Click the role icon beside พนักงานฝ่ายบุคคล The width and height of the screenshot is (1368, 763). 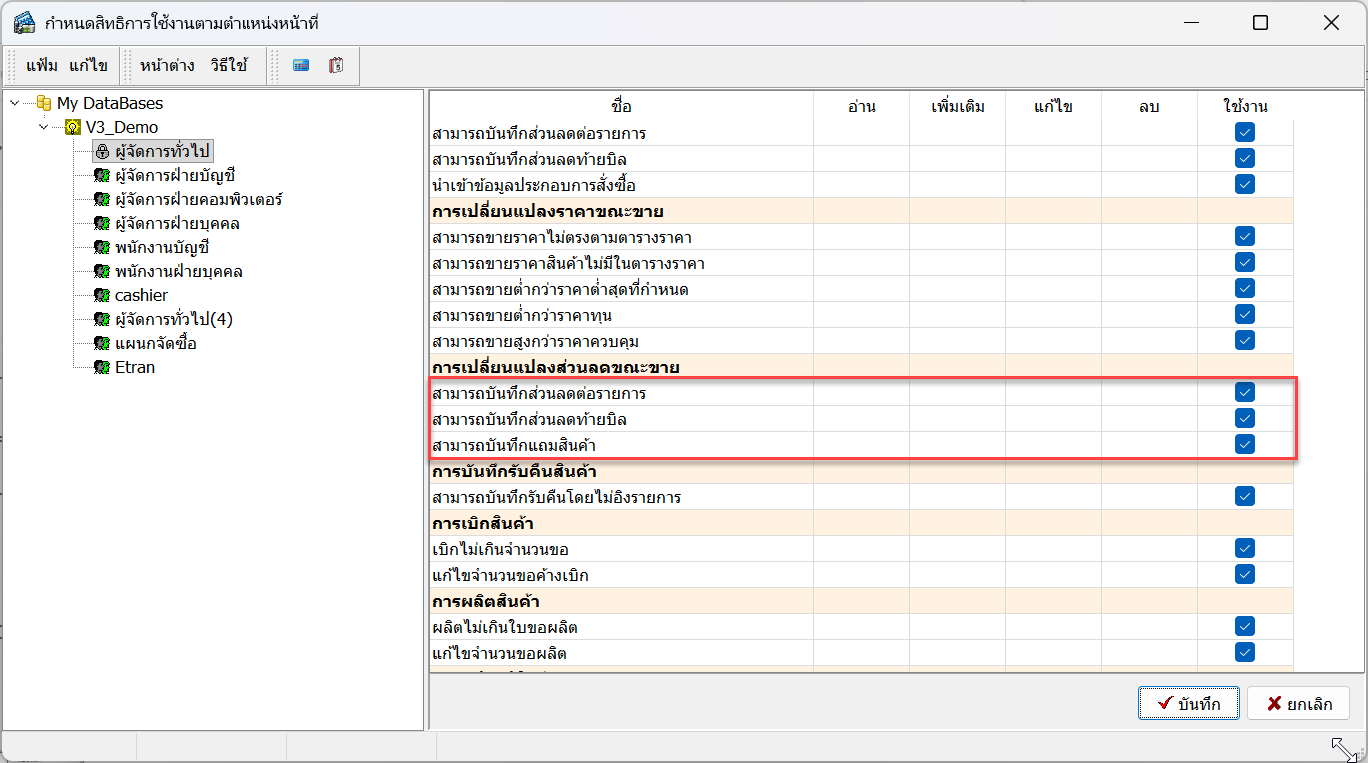click(x=101, y=271)
